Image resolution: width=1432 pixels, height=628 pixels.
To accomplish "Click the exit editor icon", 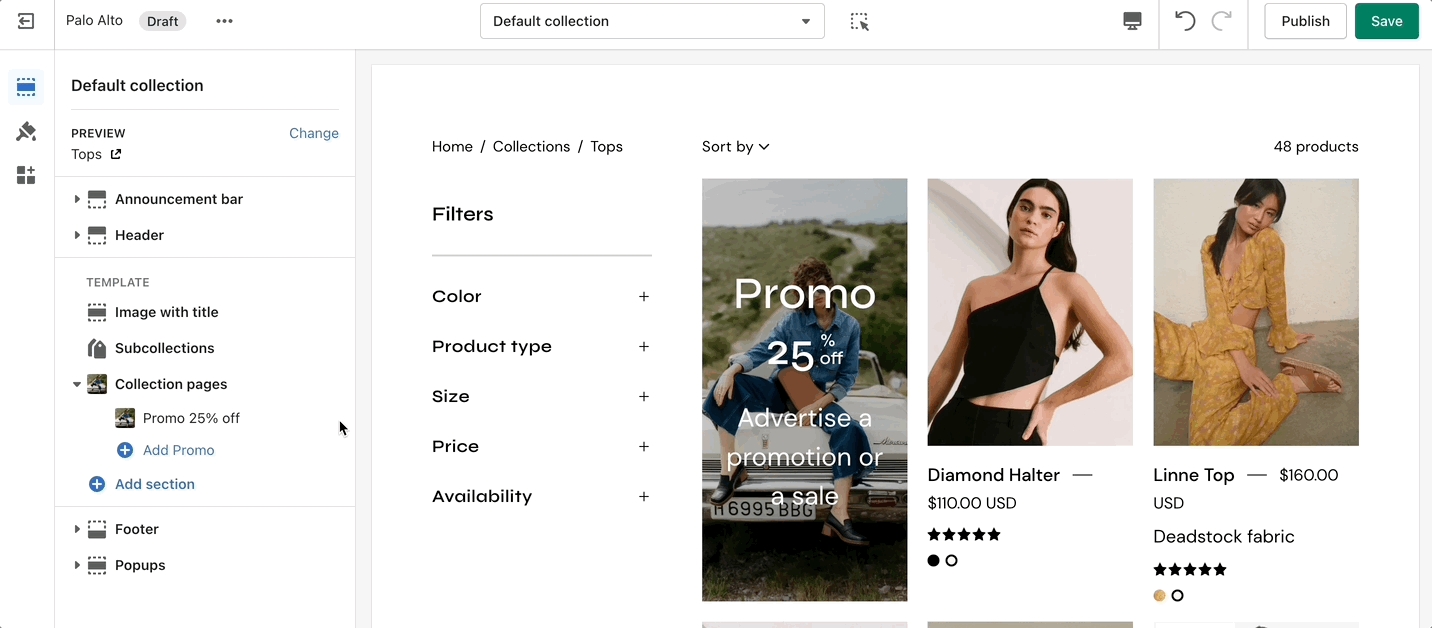I will coord(26,21).
